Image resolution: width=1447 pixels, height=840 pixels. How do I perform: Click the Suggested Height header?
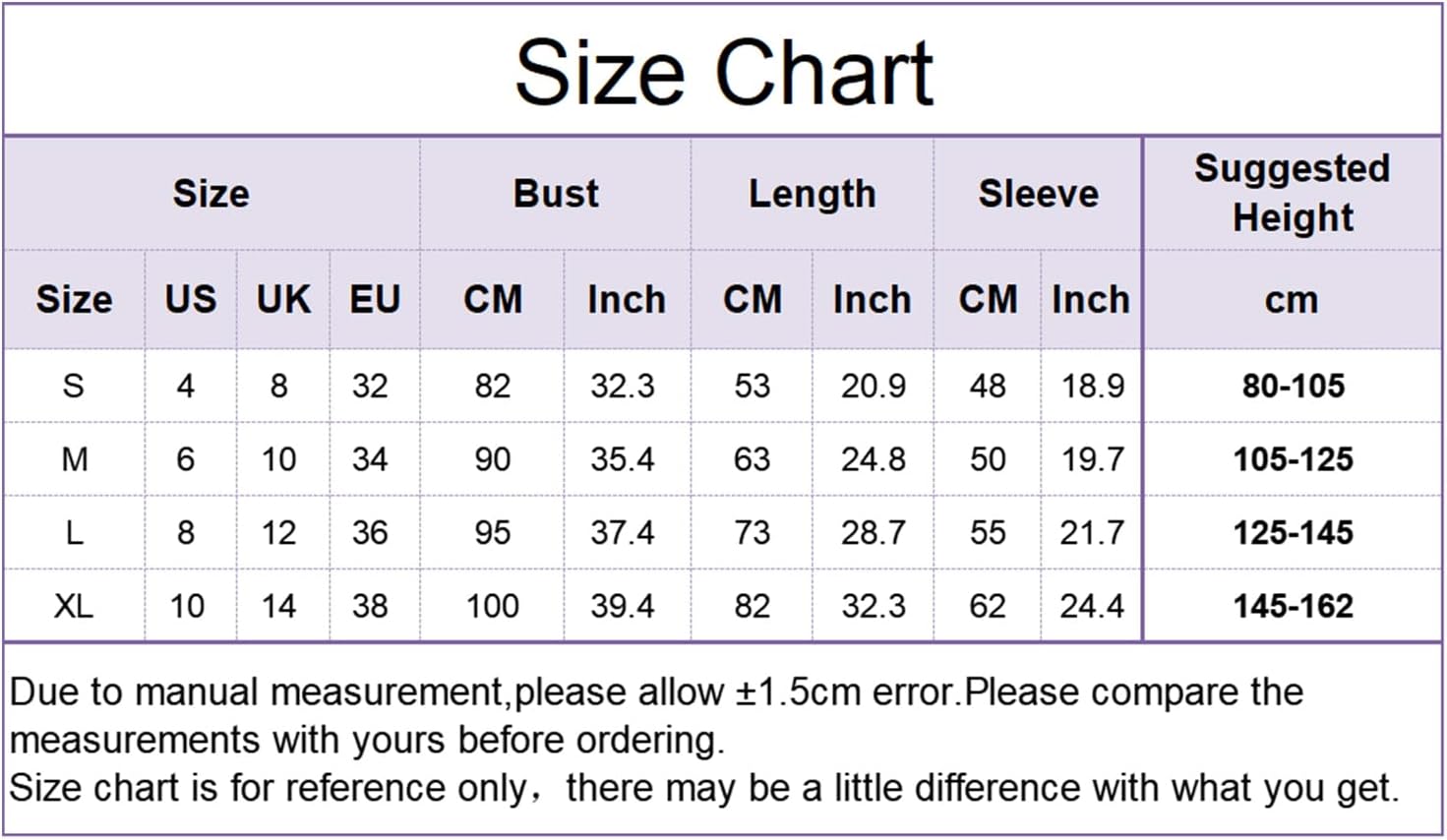[x=1292, y=193]
